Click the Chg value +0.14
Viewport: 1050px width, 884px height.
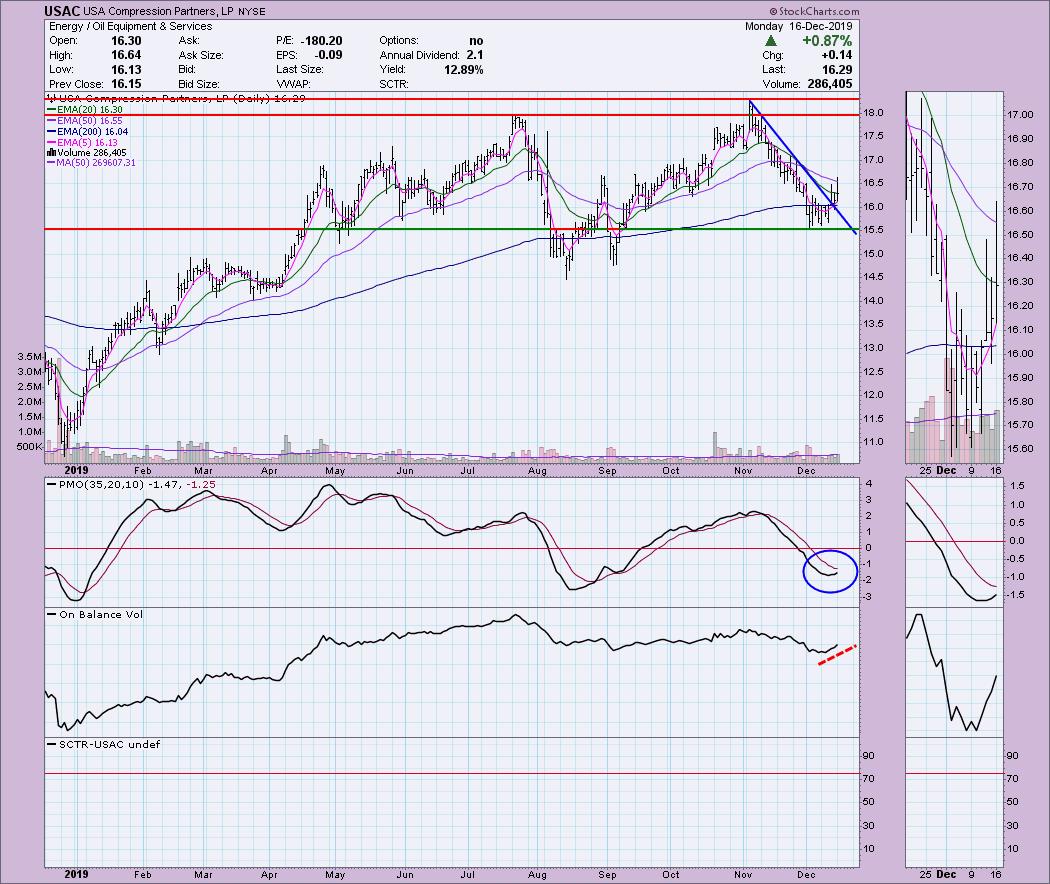click(836, 55)
